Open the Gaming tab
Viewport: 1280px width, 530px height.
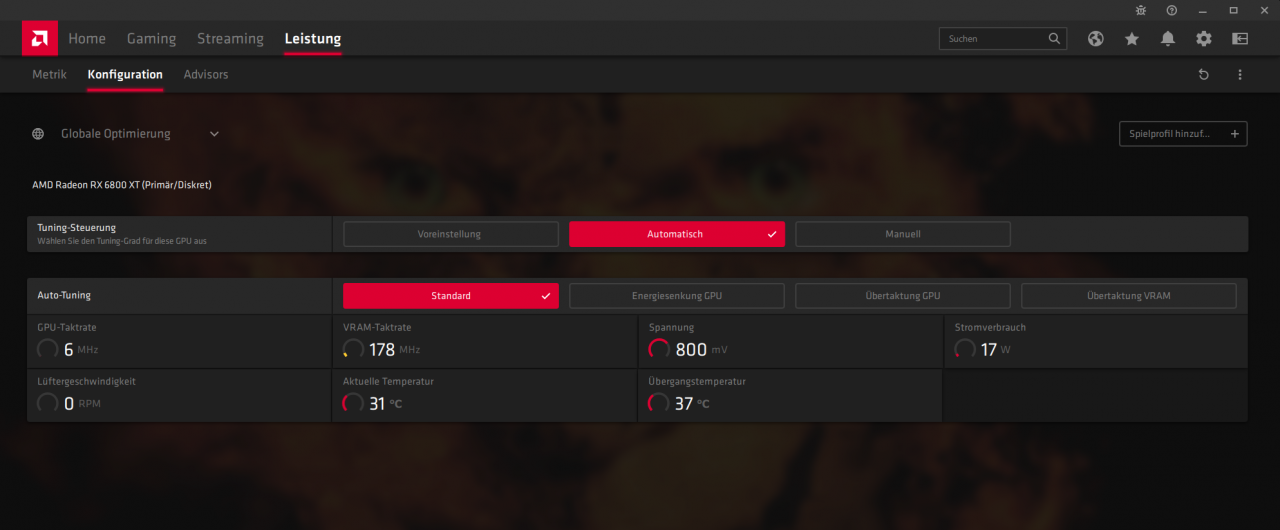click(151, 39)
